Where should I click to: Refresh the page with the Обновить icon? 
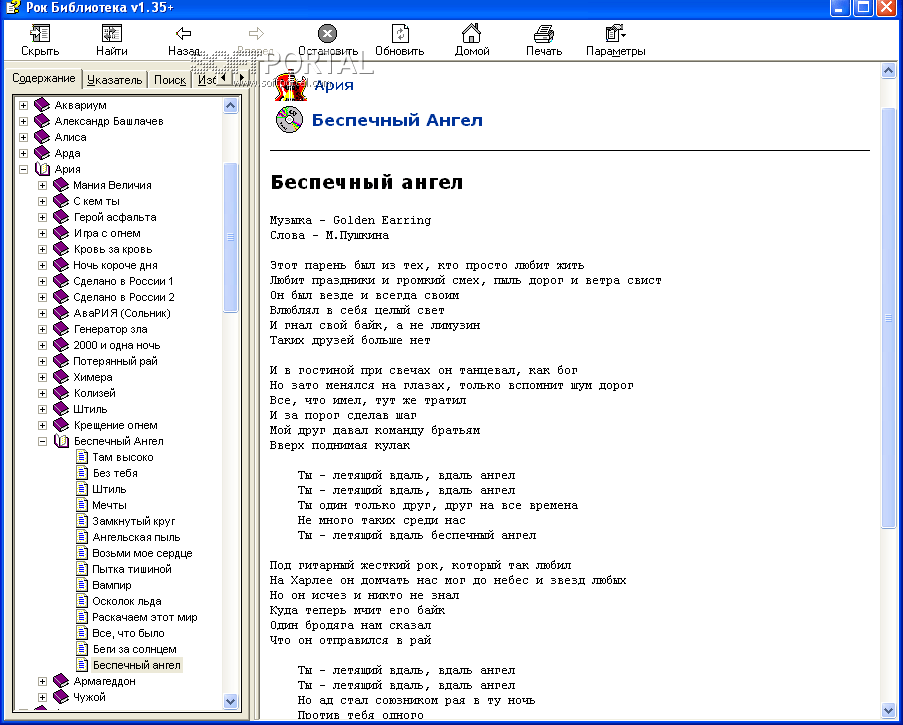(400, 33)
